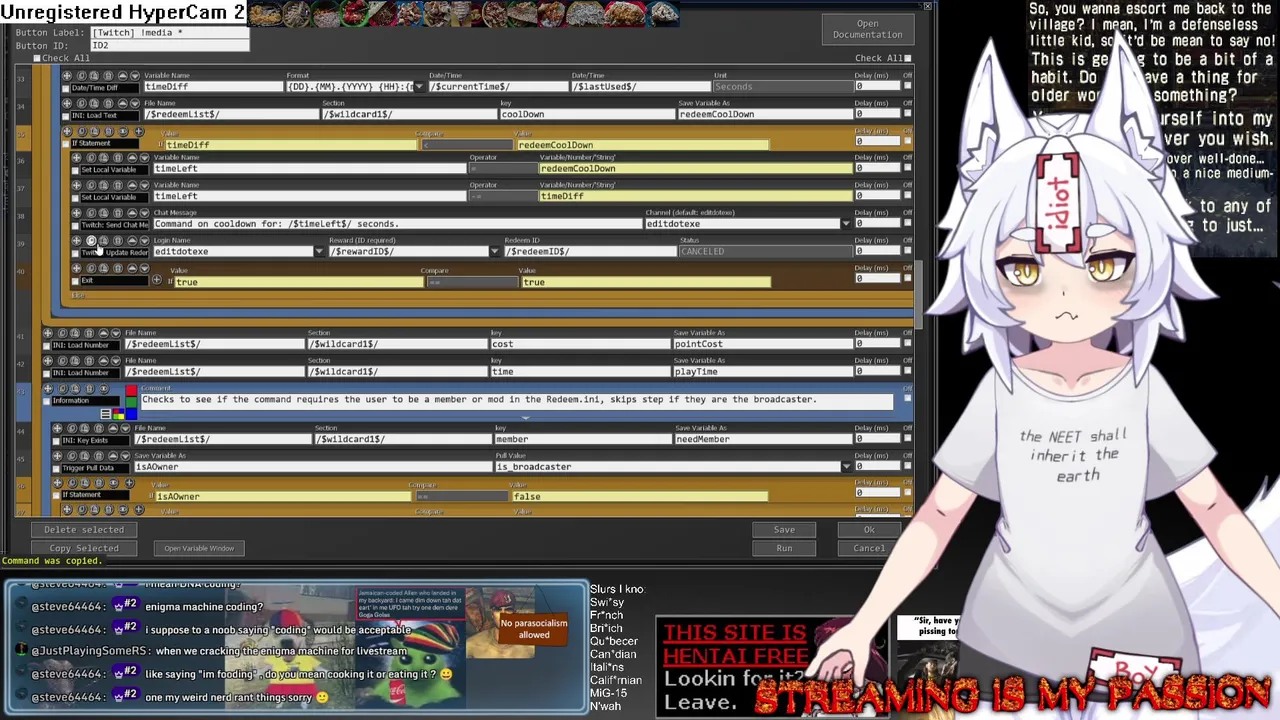Open Reward /$rewardID$/ dropdown arrow

[x=494, y=252]
